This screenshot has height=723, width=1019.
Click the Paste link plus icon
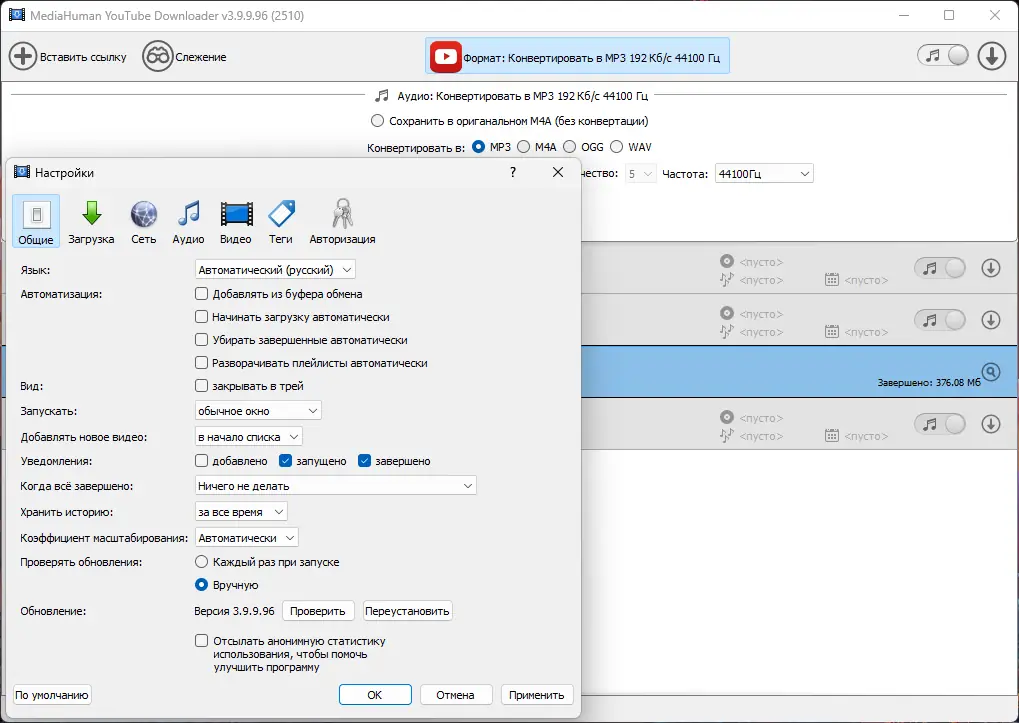point(23,57)
